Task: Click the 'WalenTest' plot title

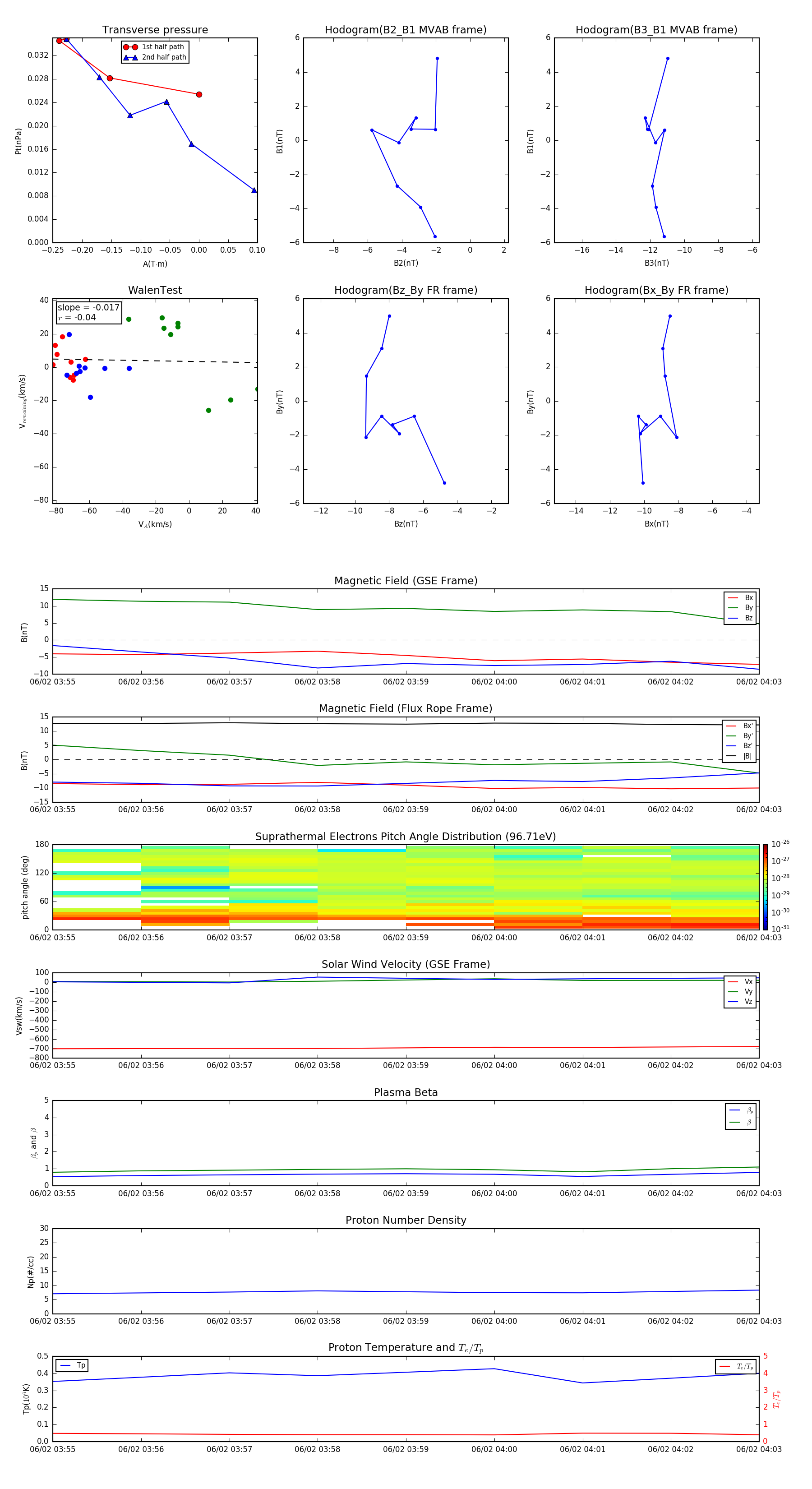Action: (155, 290)
